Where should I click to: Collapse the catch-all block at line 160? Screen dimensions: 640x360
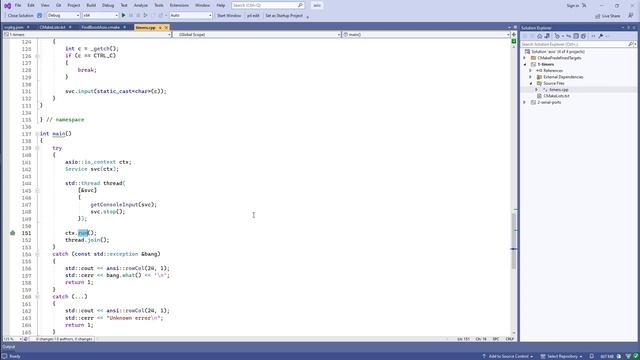(37, 297)
